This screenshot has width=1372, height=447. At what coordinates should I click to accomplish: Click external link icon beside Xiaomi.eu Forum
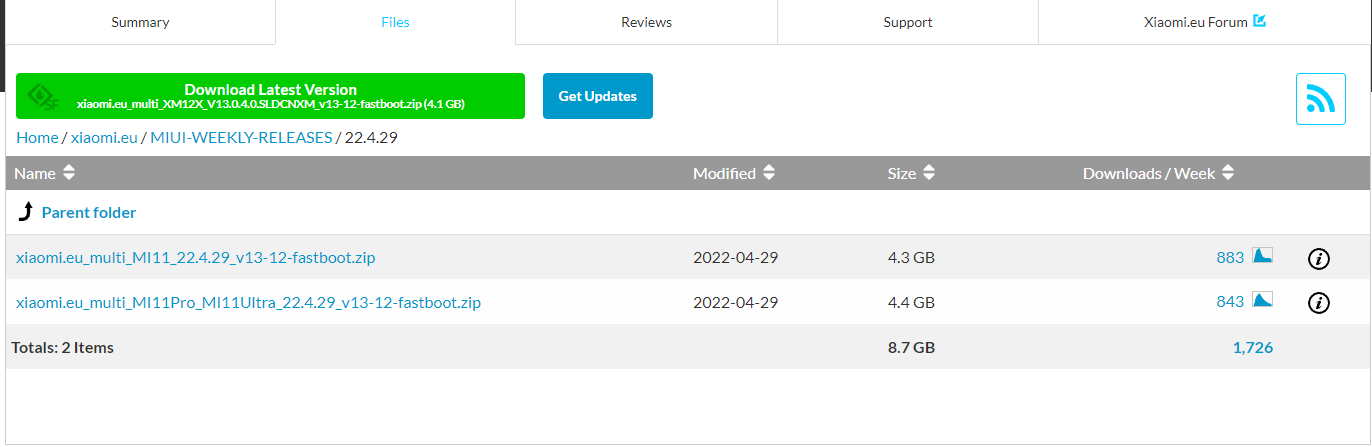click(1259, 21)
